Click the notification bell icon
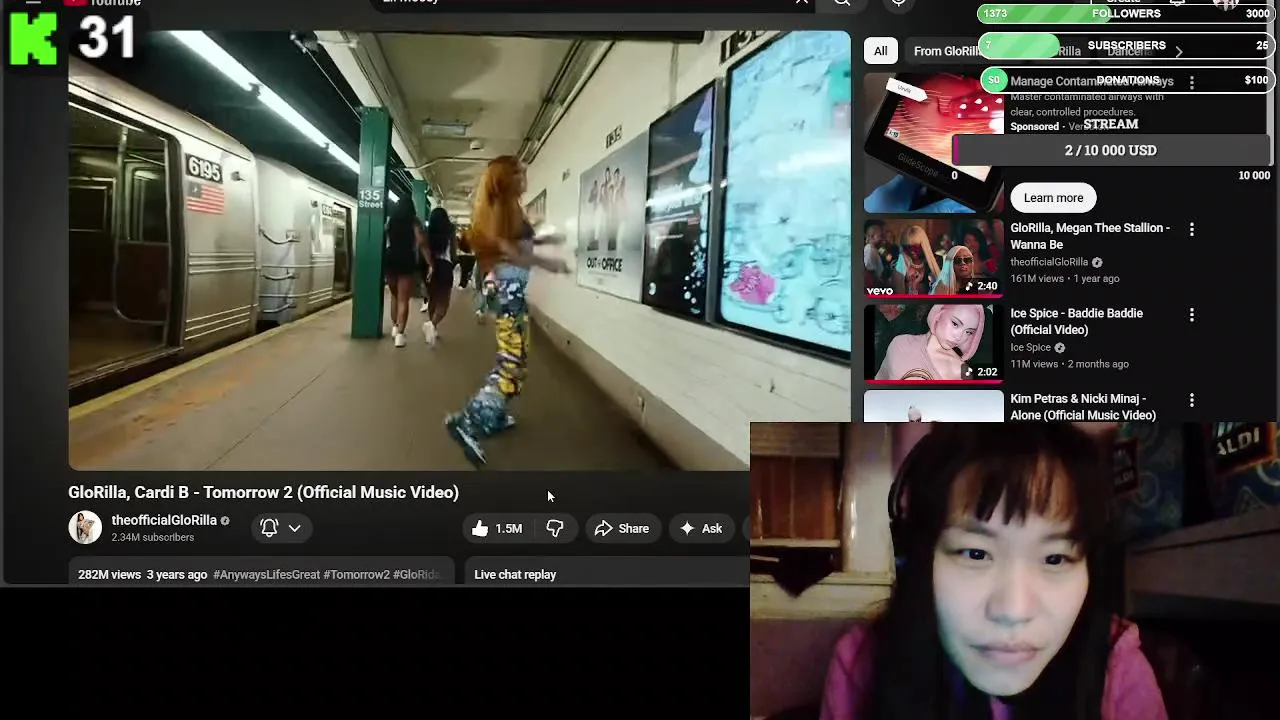Viewport: 1280px width, 720px height. coord(269,528)
